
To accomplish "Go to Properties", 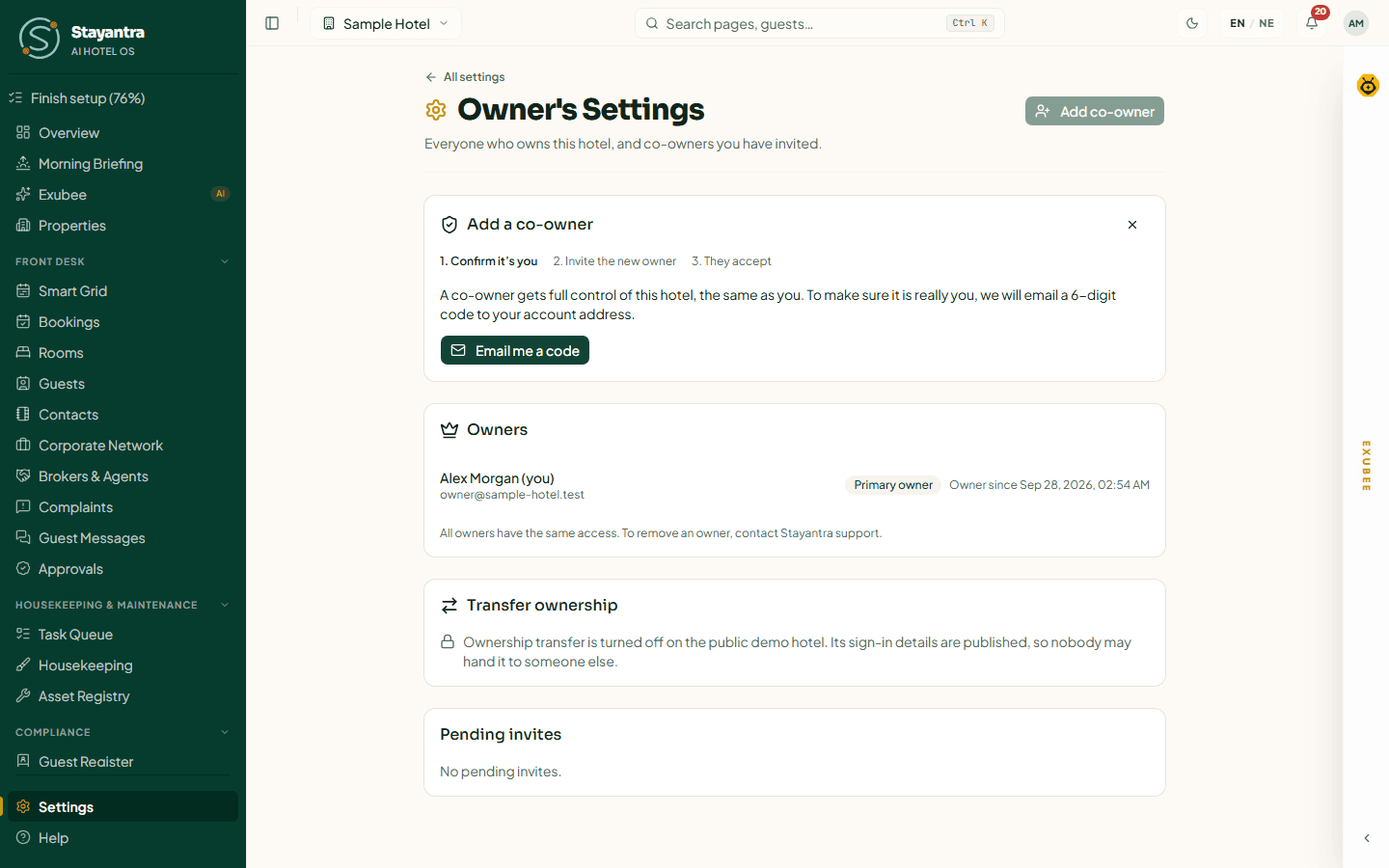I will (123, 226).
